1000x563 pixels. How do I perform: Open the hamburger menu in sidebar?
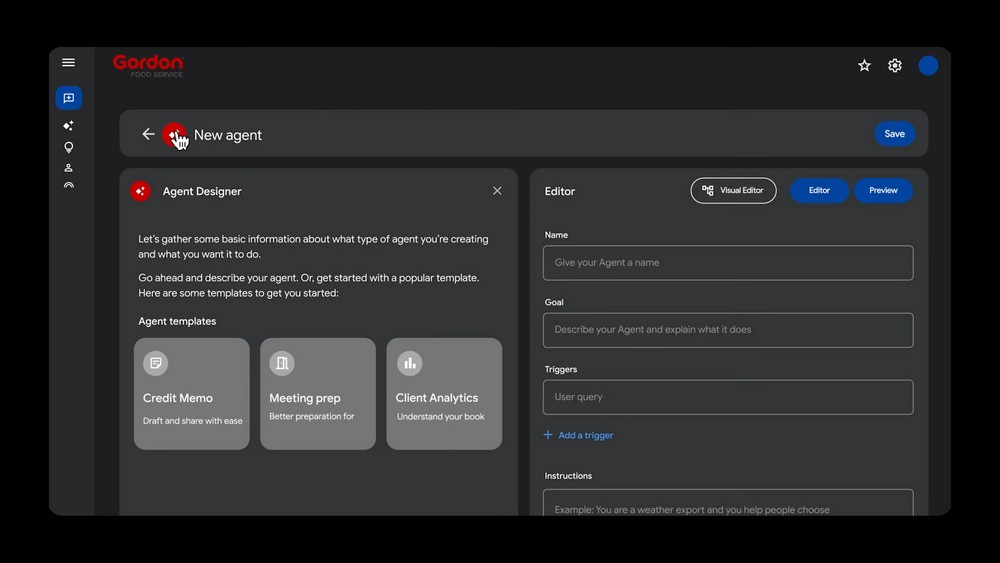pos(68,63)
